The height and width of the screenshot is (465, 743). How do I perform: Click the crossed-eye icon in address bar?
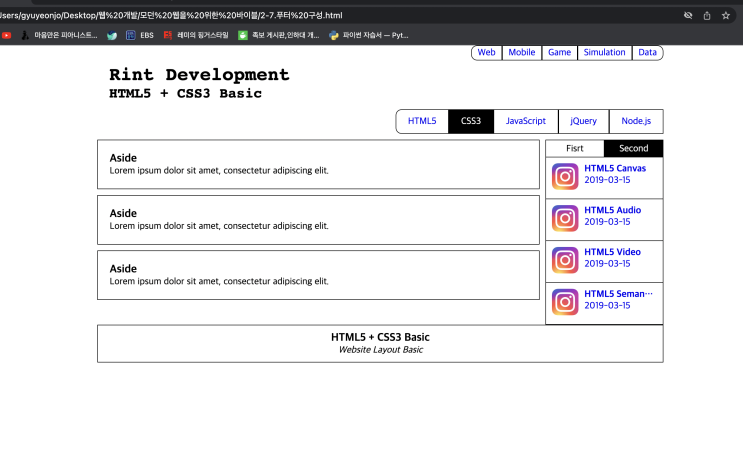688,16
